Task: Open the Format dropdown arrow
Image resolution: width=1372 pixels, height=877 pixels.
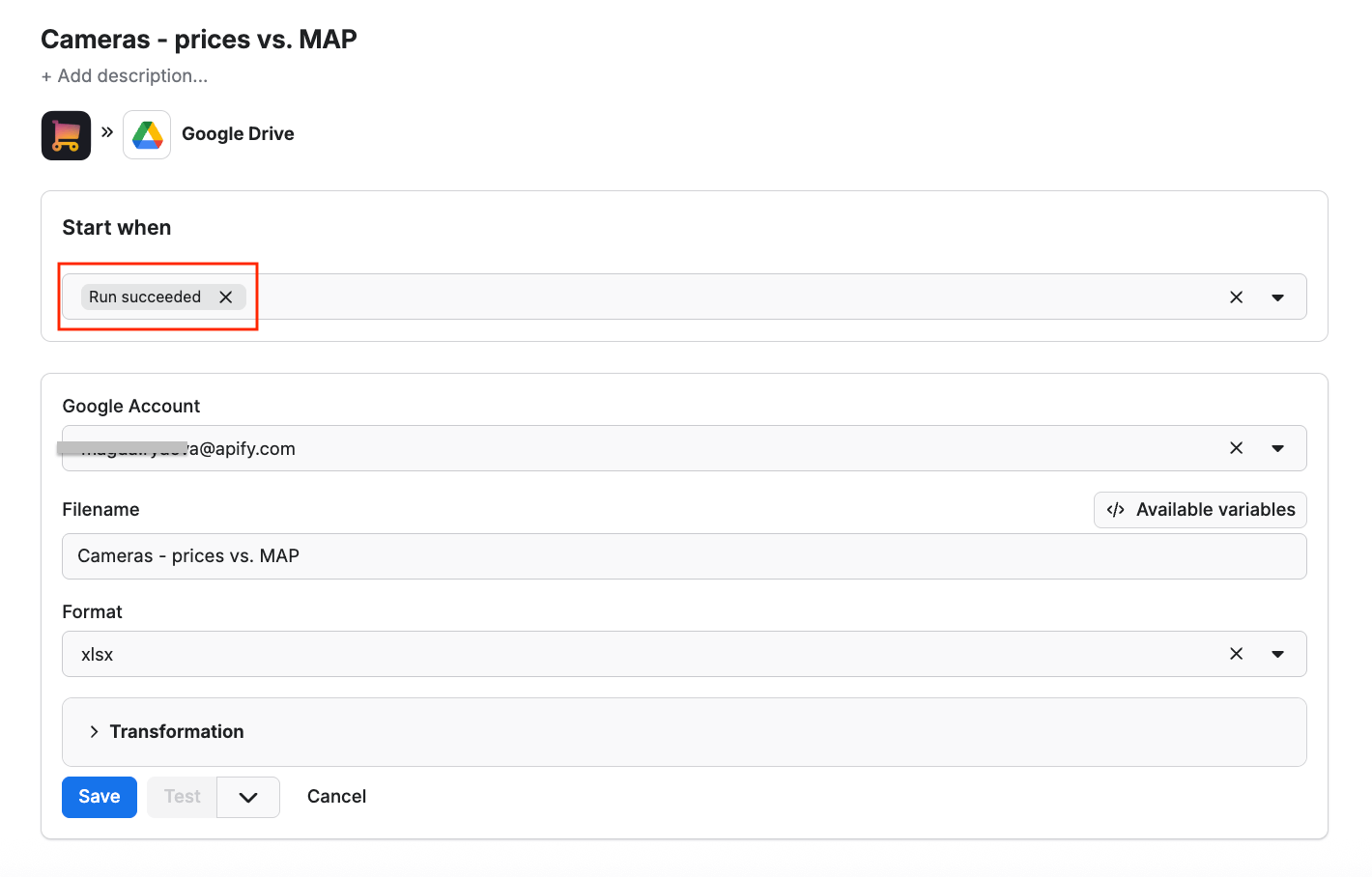Action: pos(1277,654)
